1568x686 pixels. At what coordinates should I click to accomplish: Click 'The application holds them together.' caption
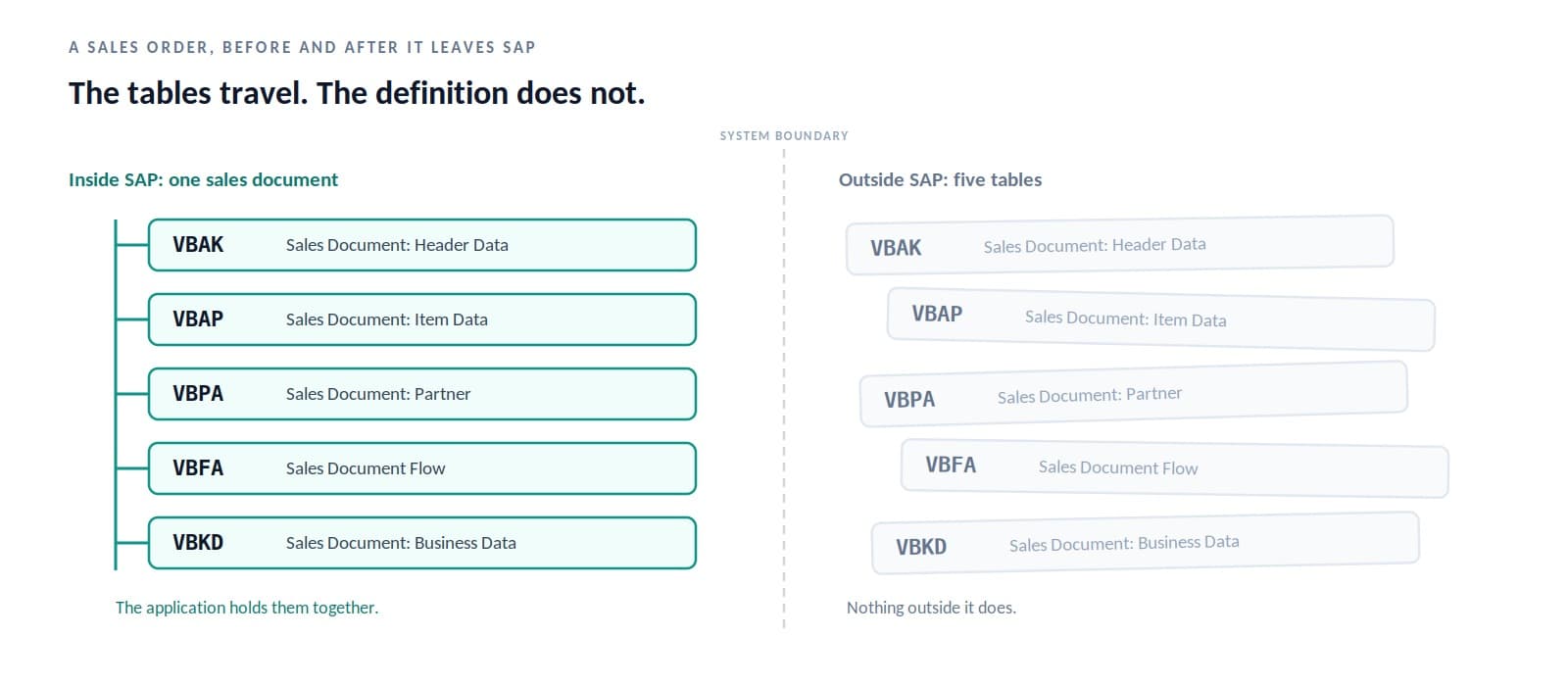[247, 608]
